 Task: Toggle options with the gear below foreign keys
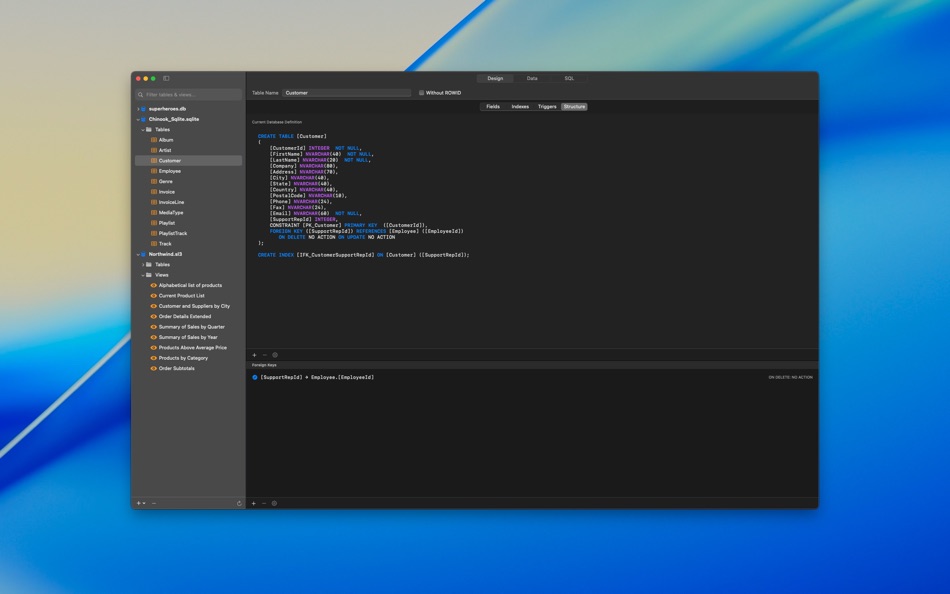pyautogui.click(x=275, y=503)
